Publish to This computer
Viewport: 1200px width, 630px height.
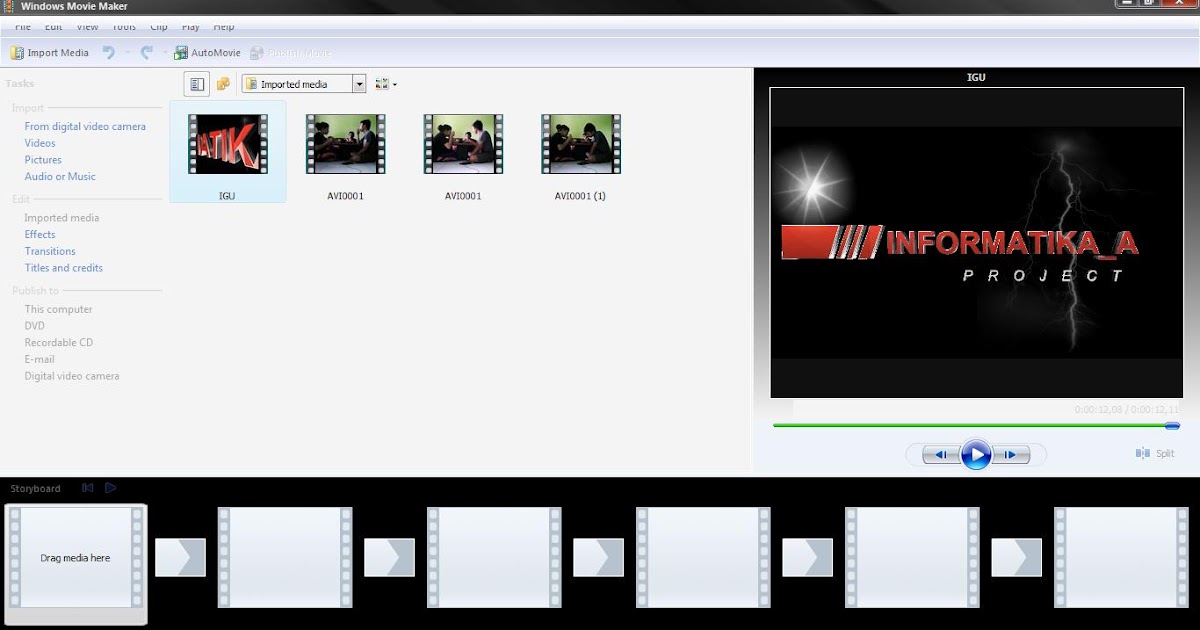tap(59, 309)
